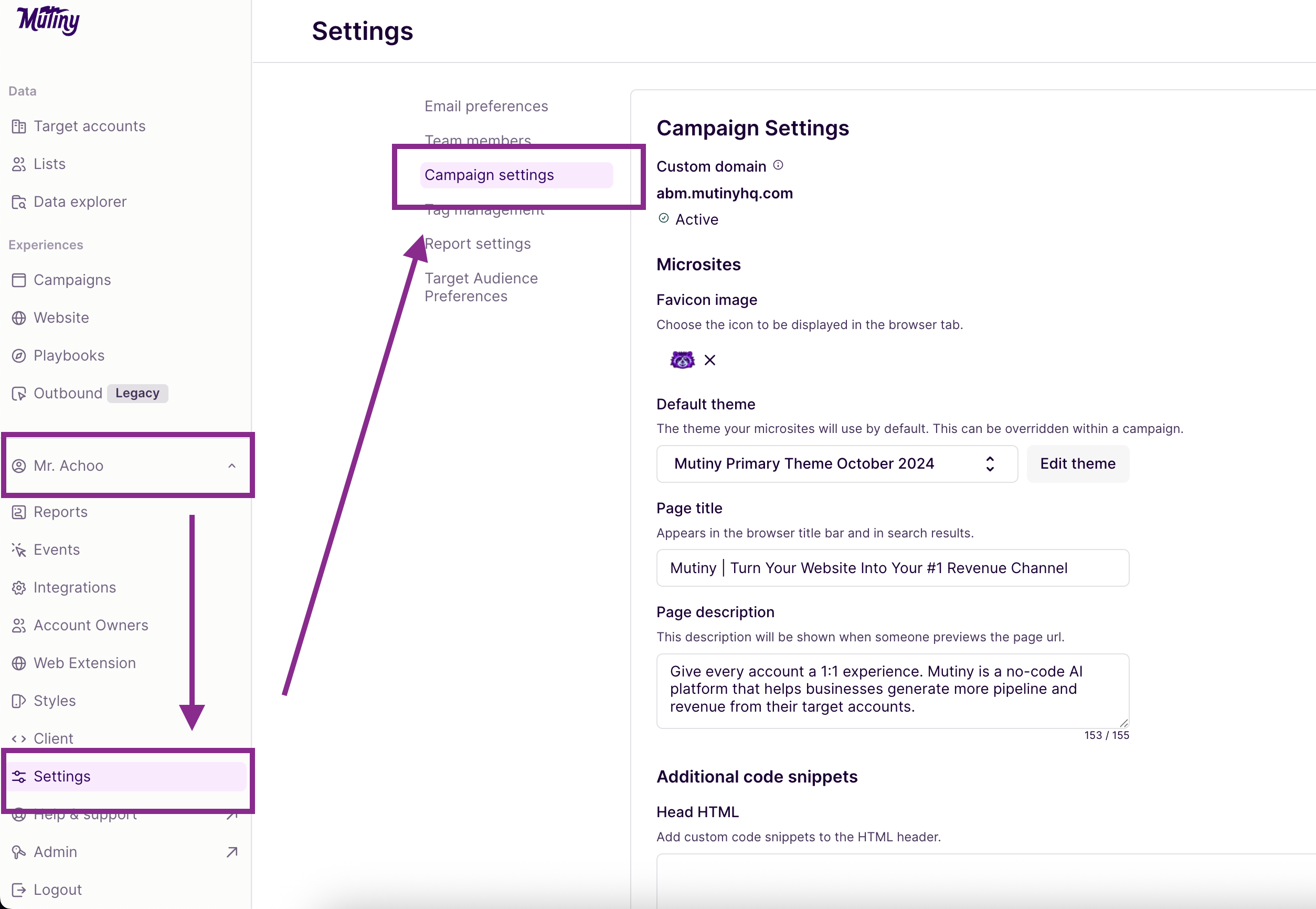The height and width of the screenshot is (909, 1316).
Task: Click the Page description resize handle
Action: pos(1123,723)
